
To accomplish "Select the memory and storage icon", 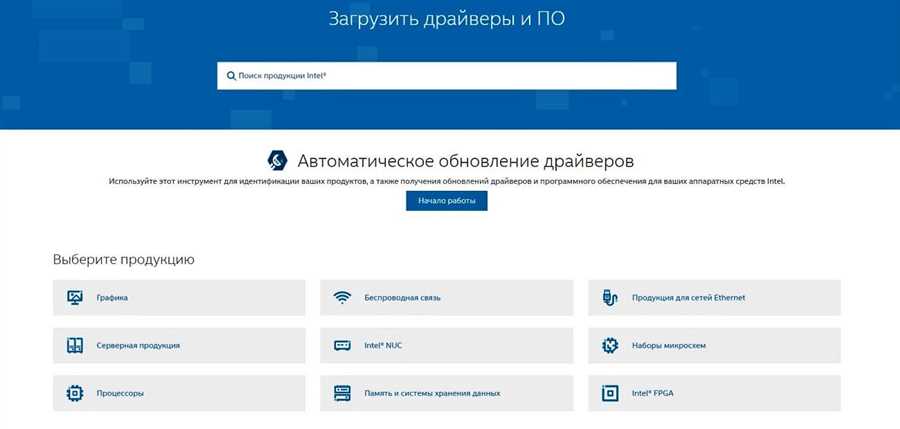I will coord(342,393).
